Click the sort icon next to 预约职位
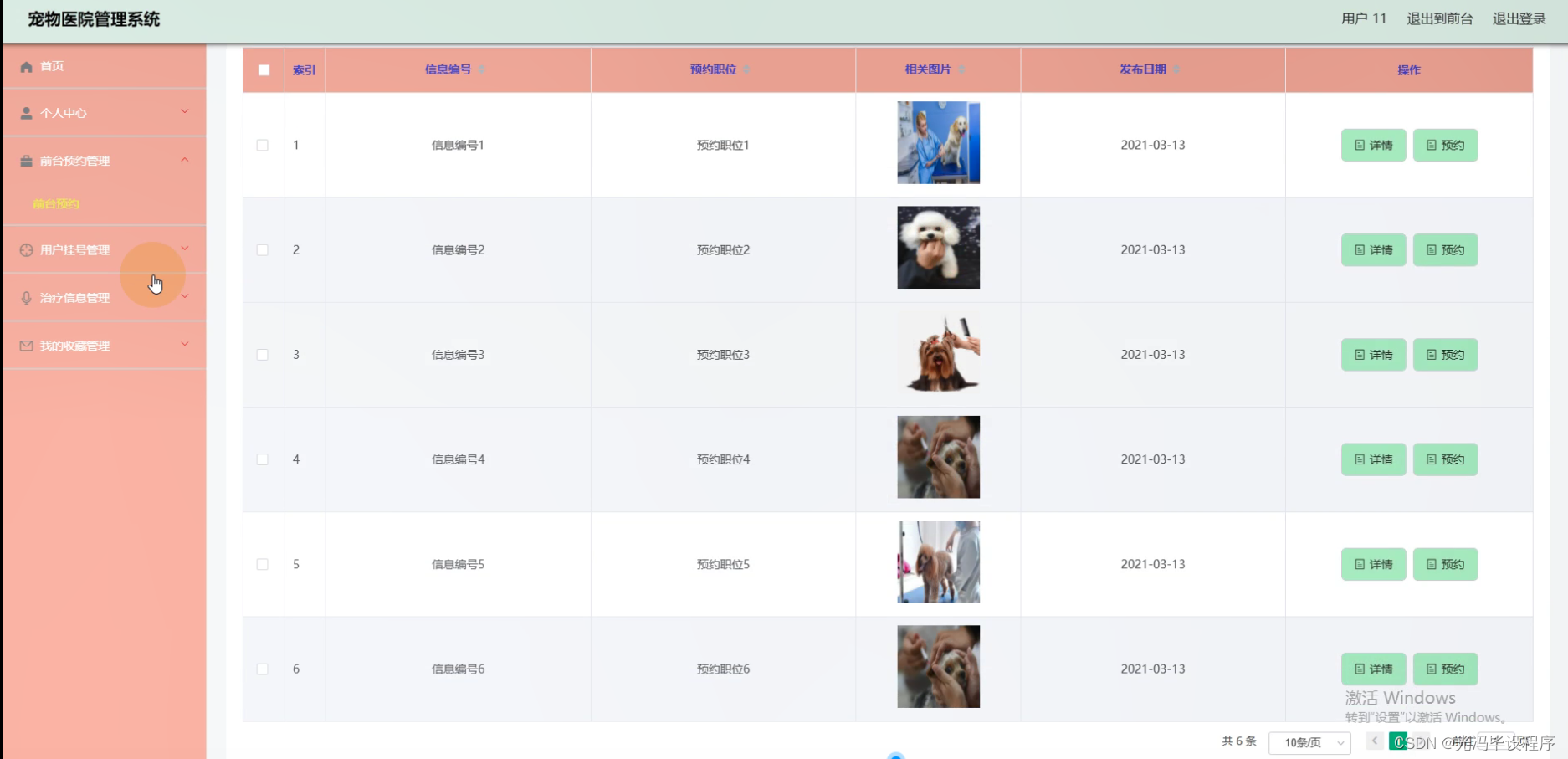Image resolution: width=1568 pixels, height=759 pixels. pos(746,69)
